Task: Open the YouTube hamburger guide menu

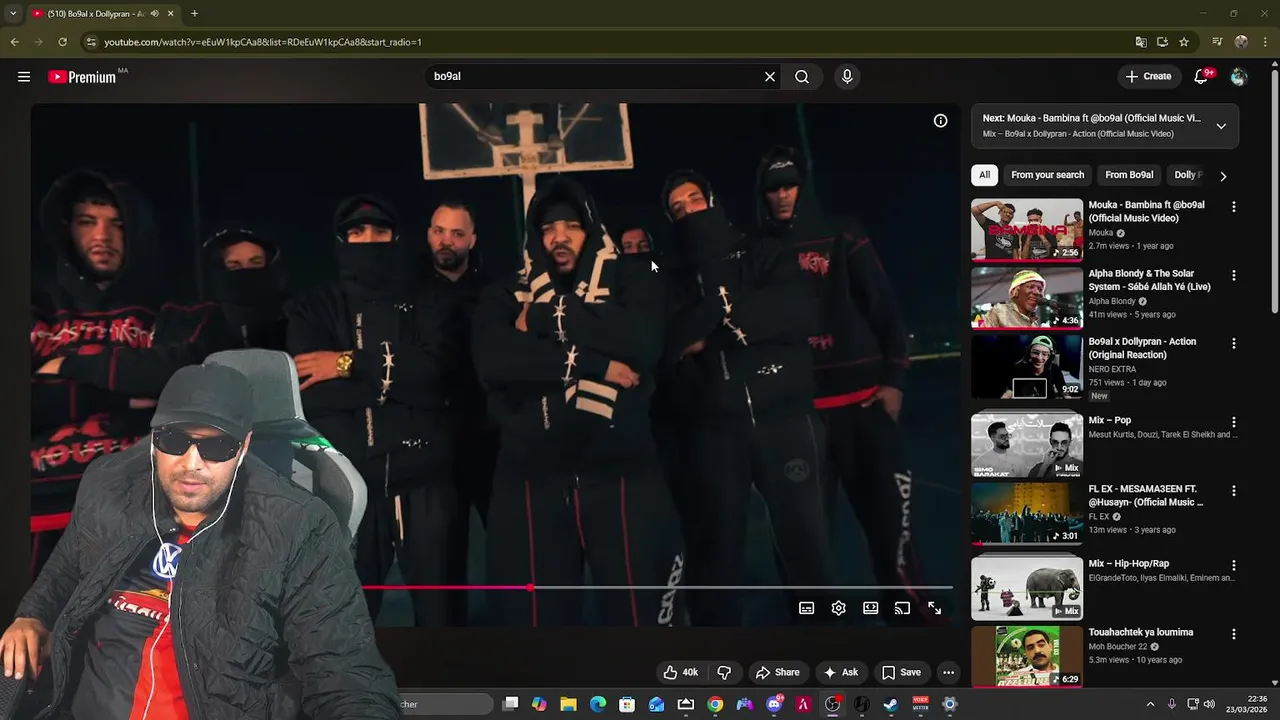Action: pyautogui.click(x=24, y=77)
